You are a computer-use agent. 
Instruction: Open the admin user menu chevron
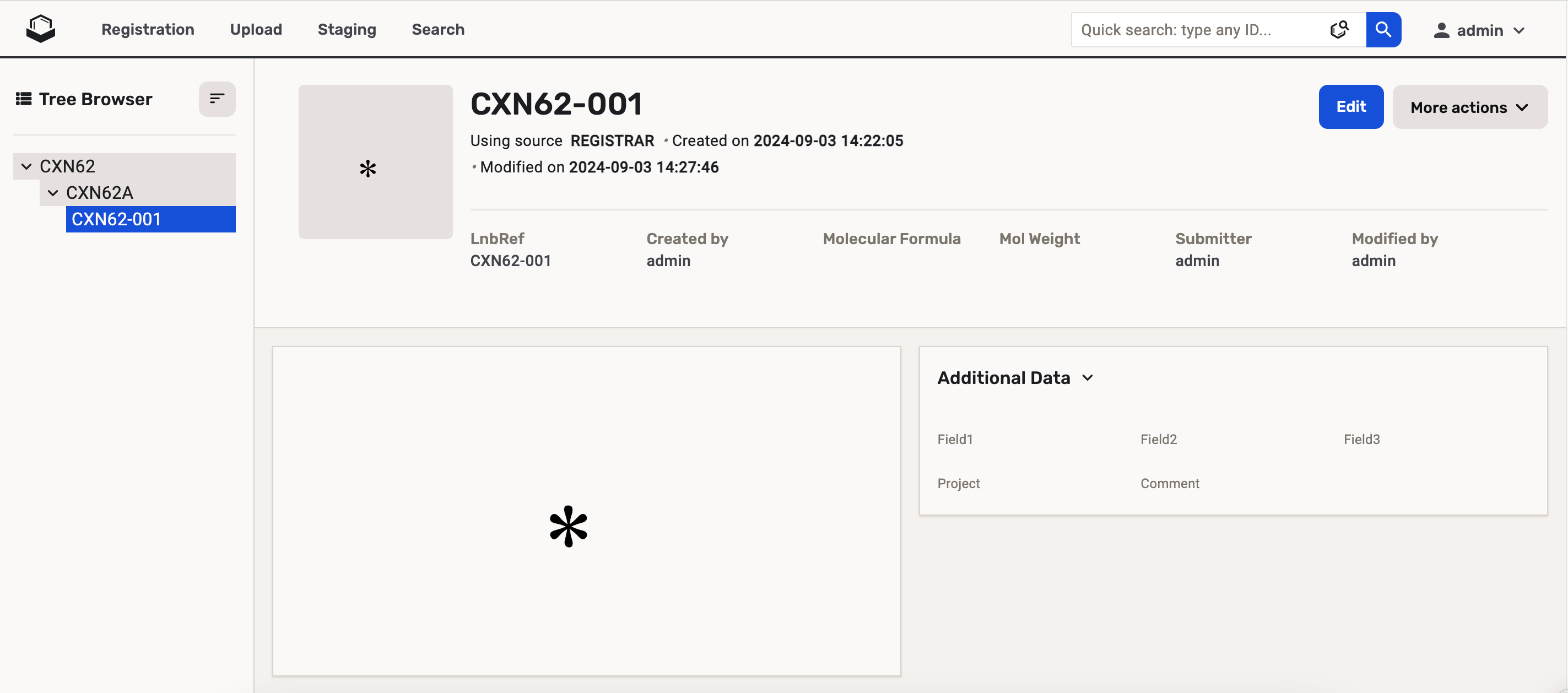pos(1520,30)
